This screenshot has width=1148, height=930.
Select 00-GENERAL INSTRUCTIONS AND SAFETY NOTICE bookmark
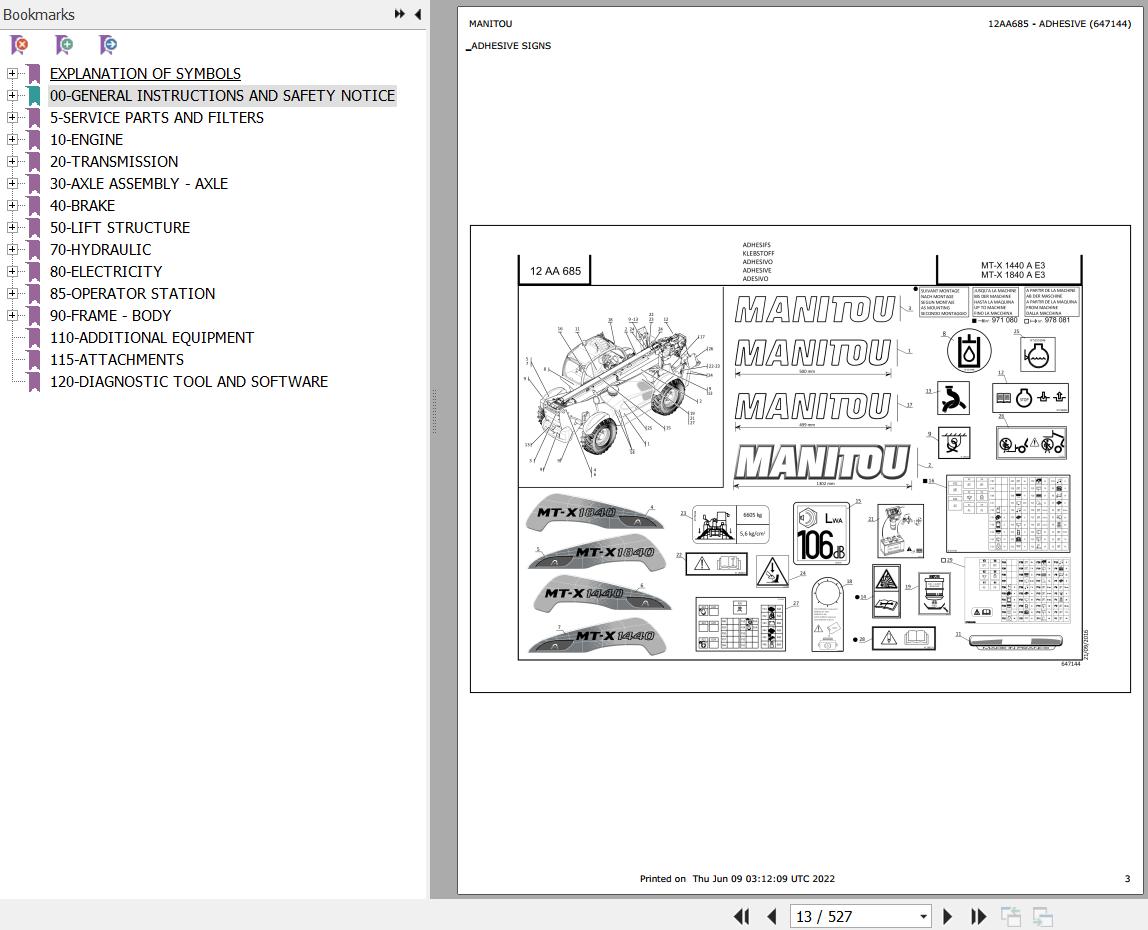(x=223, y=96)
